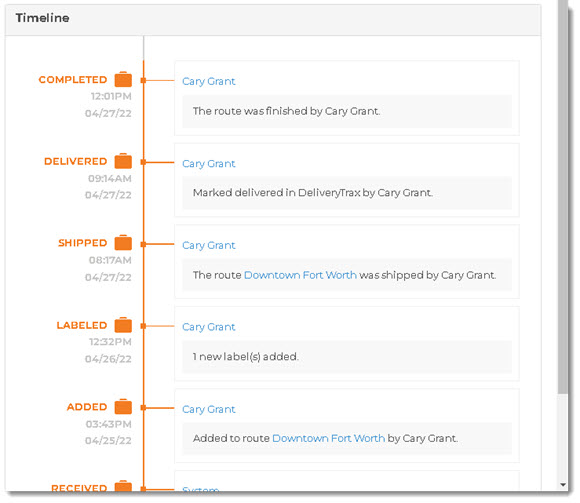Image resolution: width=580 pixels, height=503 pixels.
Task: Click the ADDED package icon
Action: 123,406
